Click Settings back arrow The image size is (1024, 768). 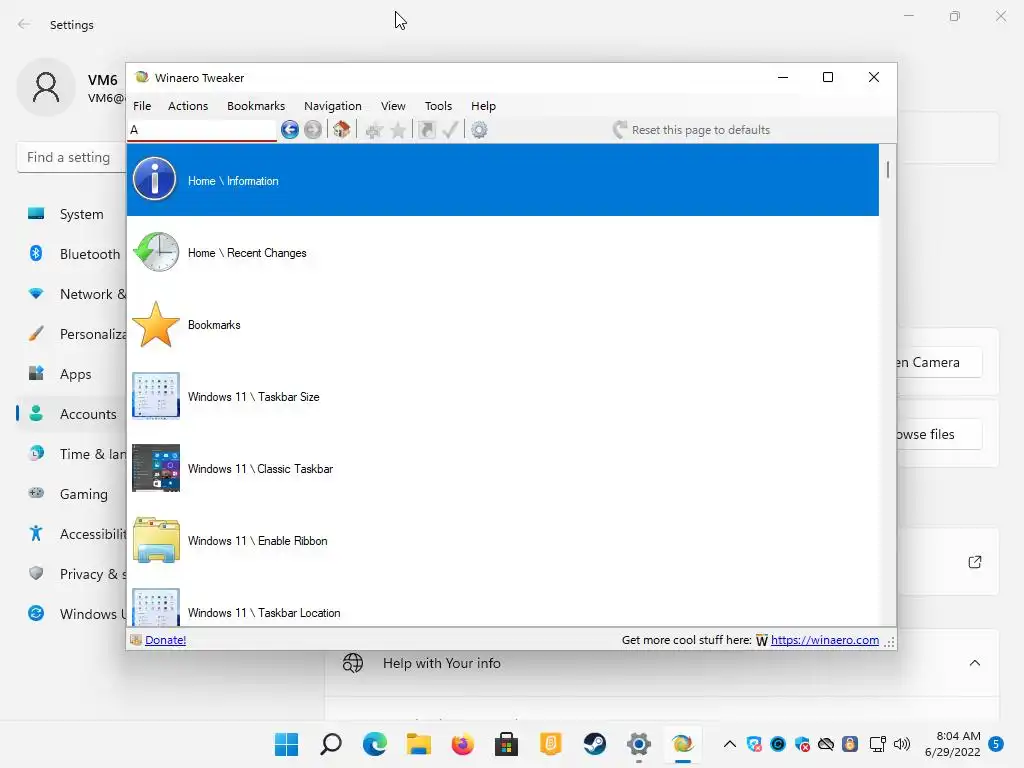(24, 24)
